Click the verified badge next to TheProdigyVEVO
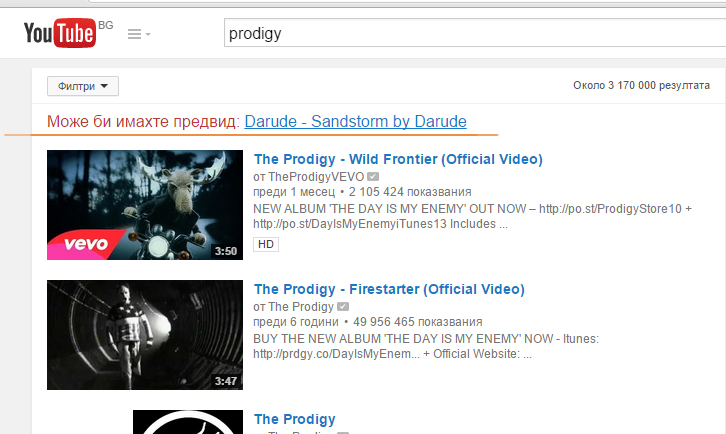The image size is (726, 434). 373,176
